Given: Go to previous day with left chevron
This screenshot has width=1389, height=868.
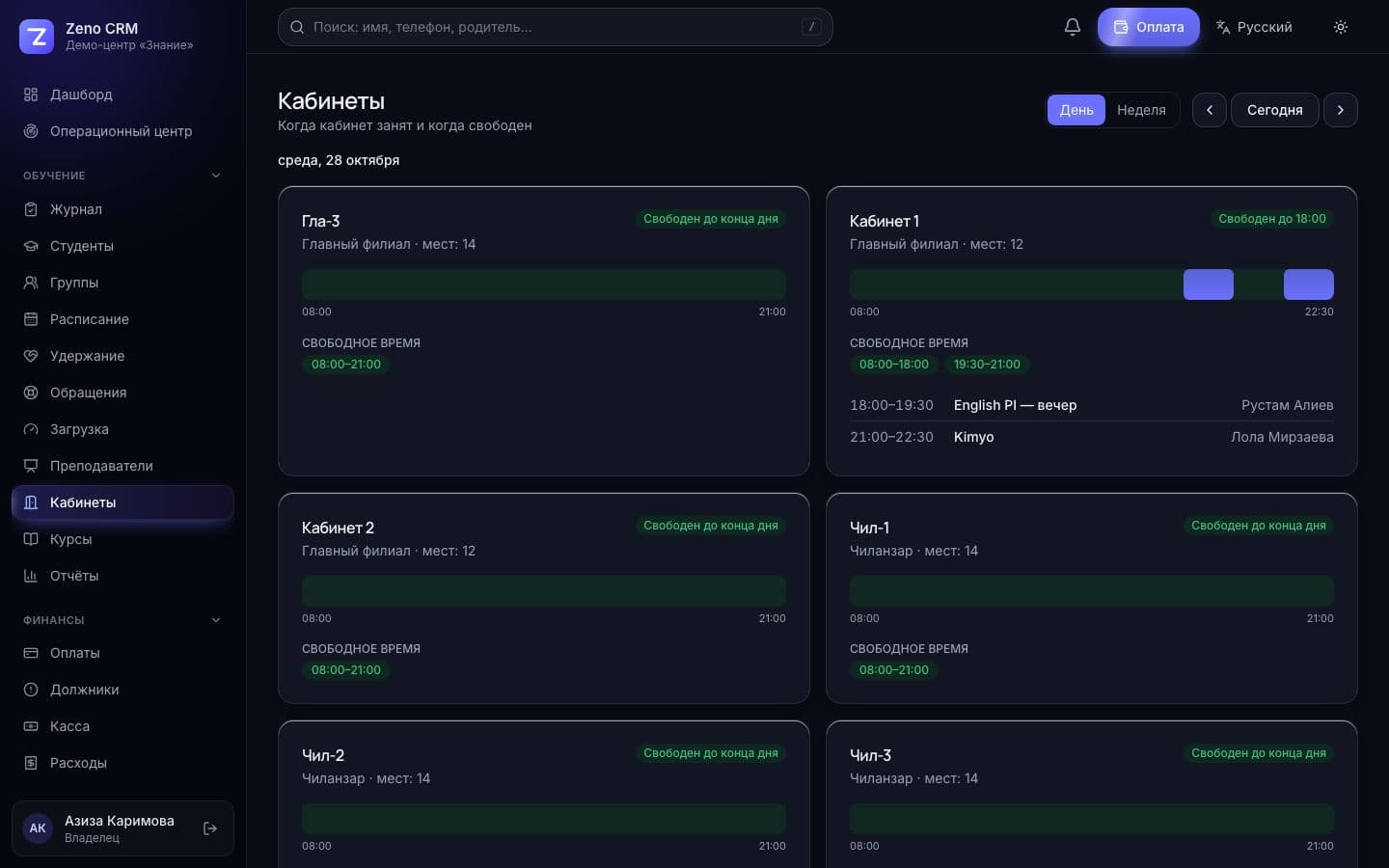Looking at the screenshot, I should (1209, 110).
